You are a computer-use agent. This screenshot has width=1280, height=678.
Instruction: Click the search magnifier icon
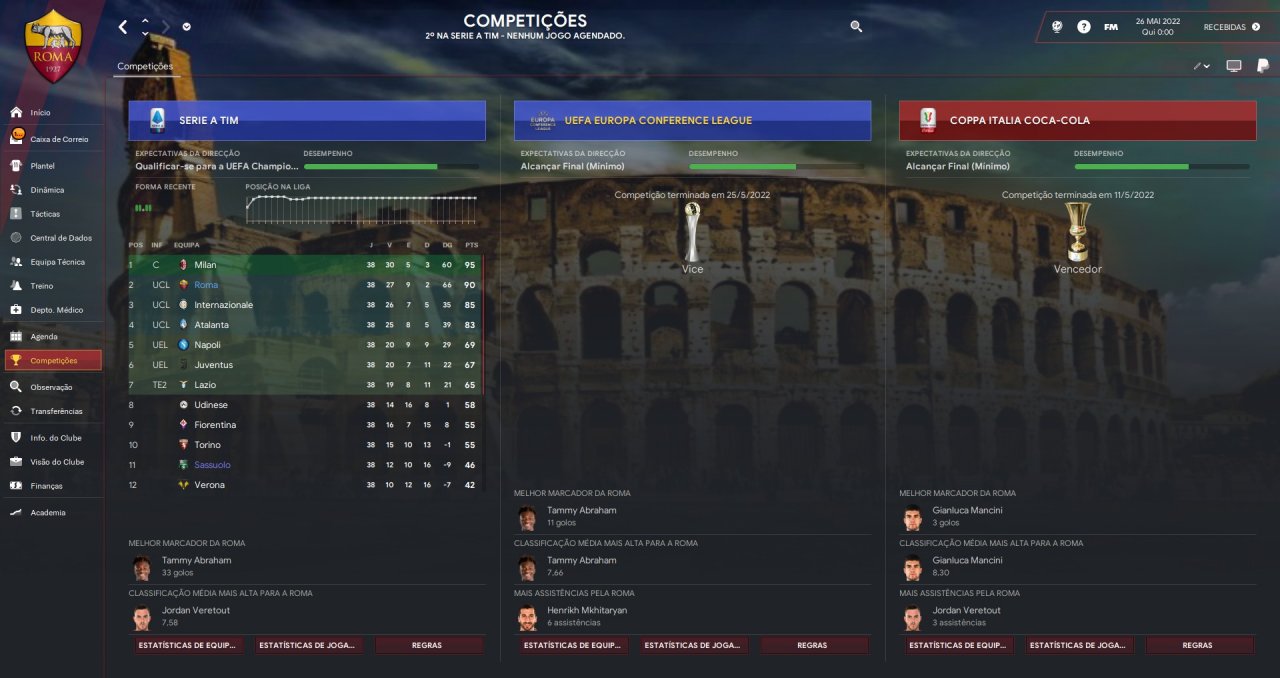click(x=856, y=27)
